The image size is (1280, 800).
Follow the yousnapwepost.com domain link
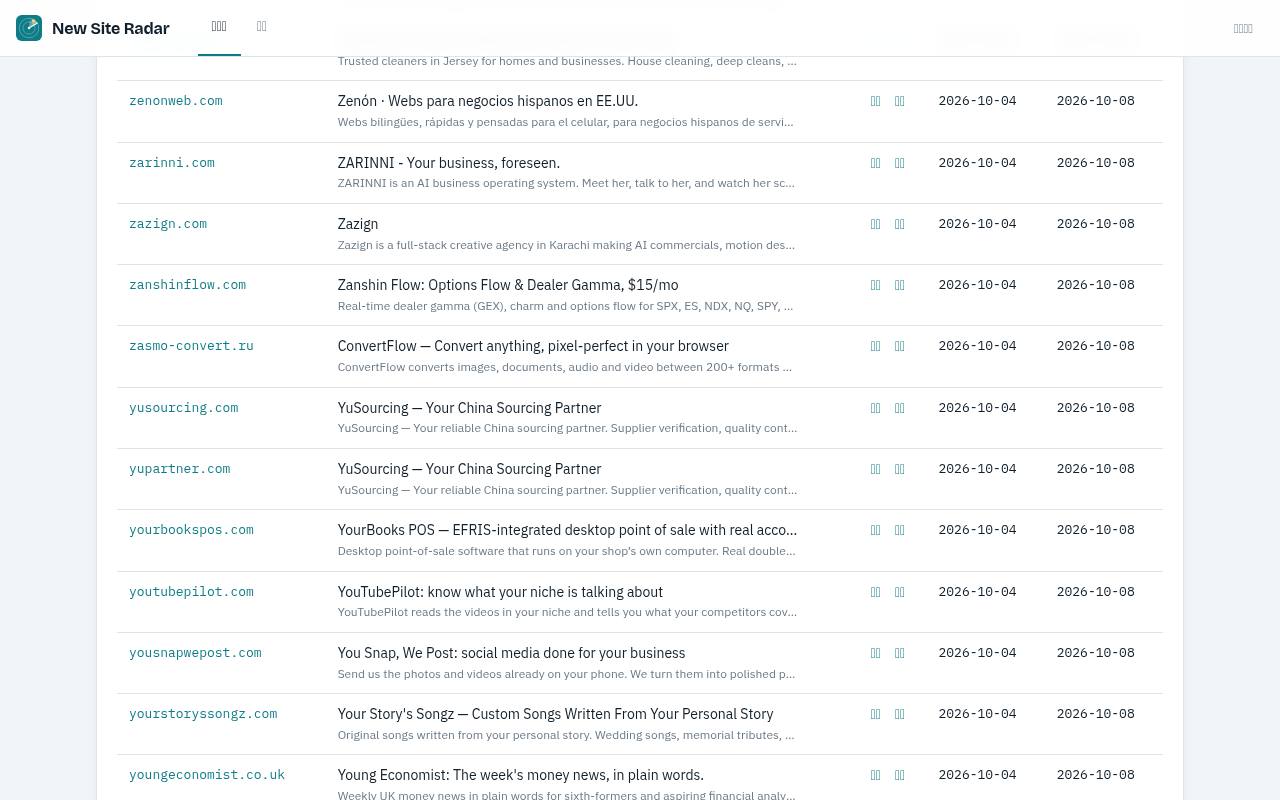point(195,653)
